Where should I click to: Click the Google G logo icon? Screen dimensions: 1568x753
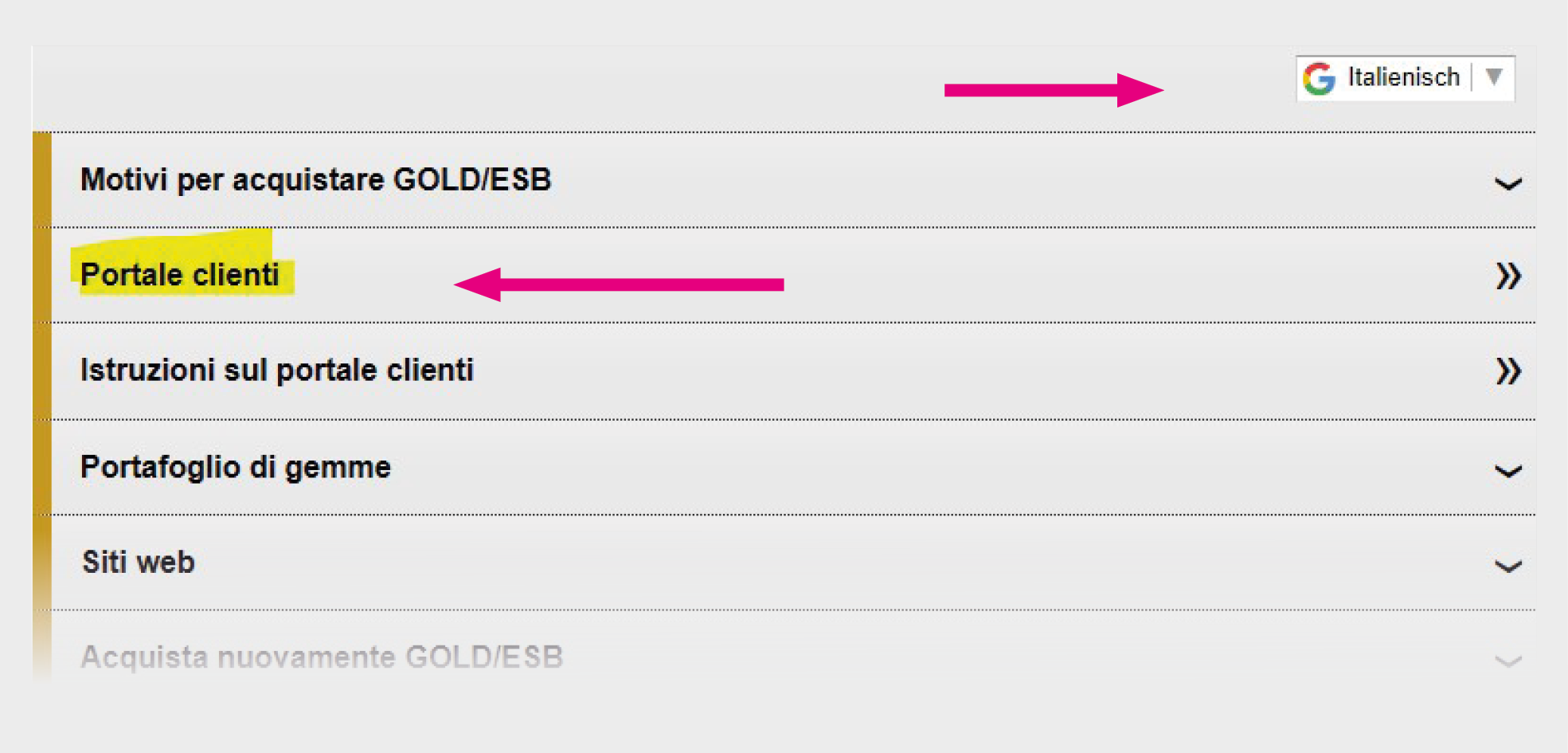(1319, 78)
